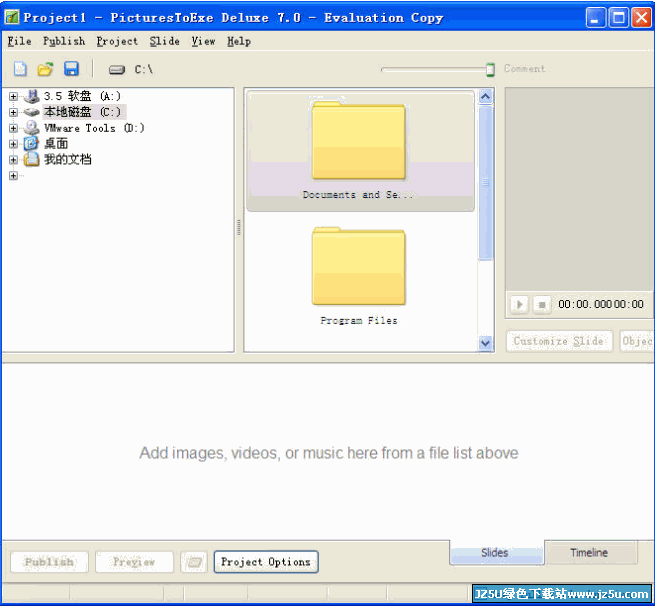
Task: Expand the 桌面 tree node
Action: [13, 144]
